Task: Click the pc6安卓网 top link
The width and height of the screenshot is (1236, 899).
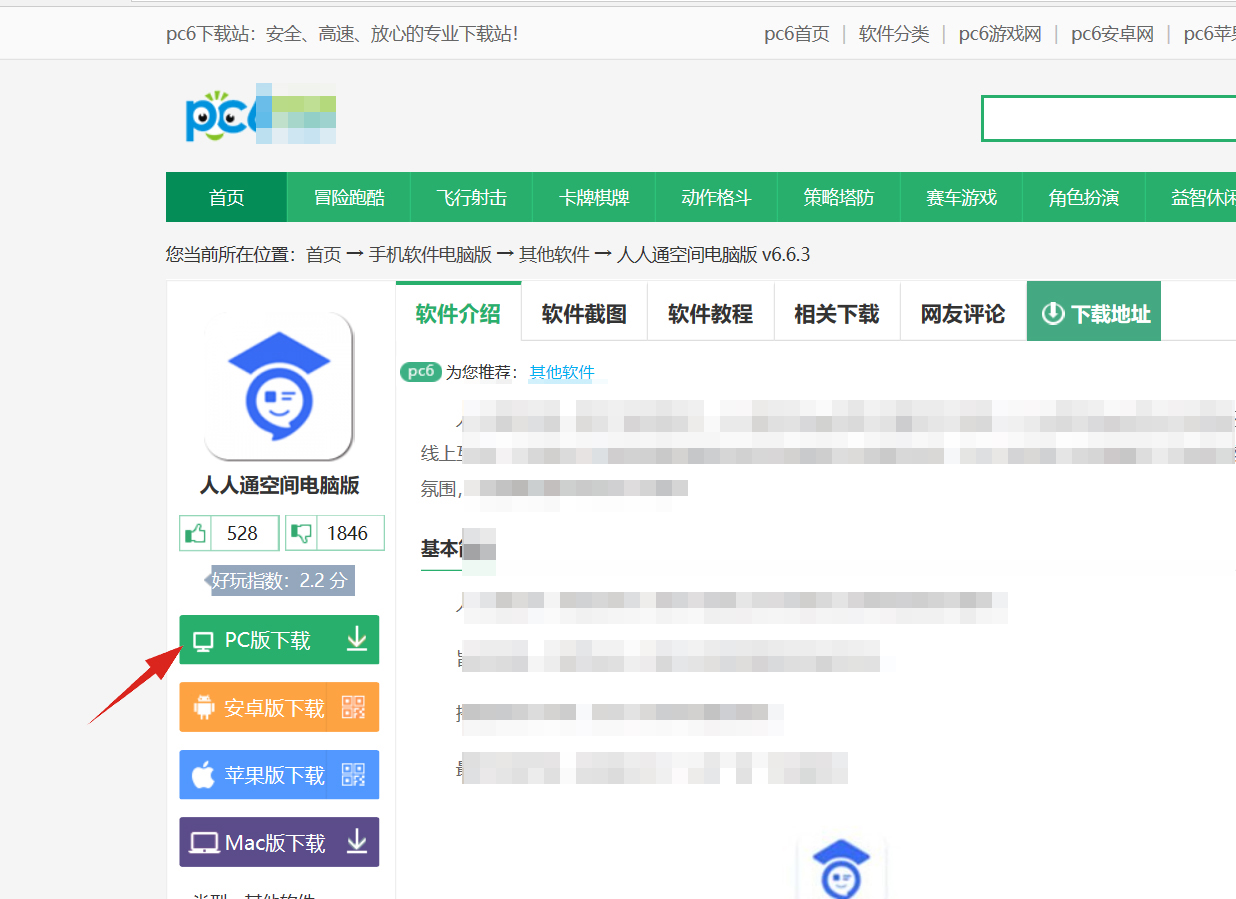Action: point(1112,34)
